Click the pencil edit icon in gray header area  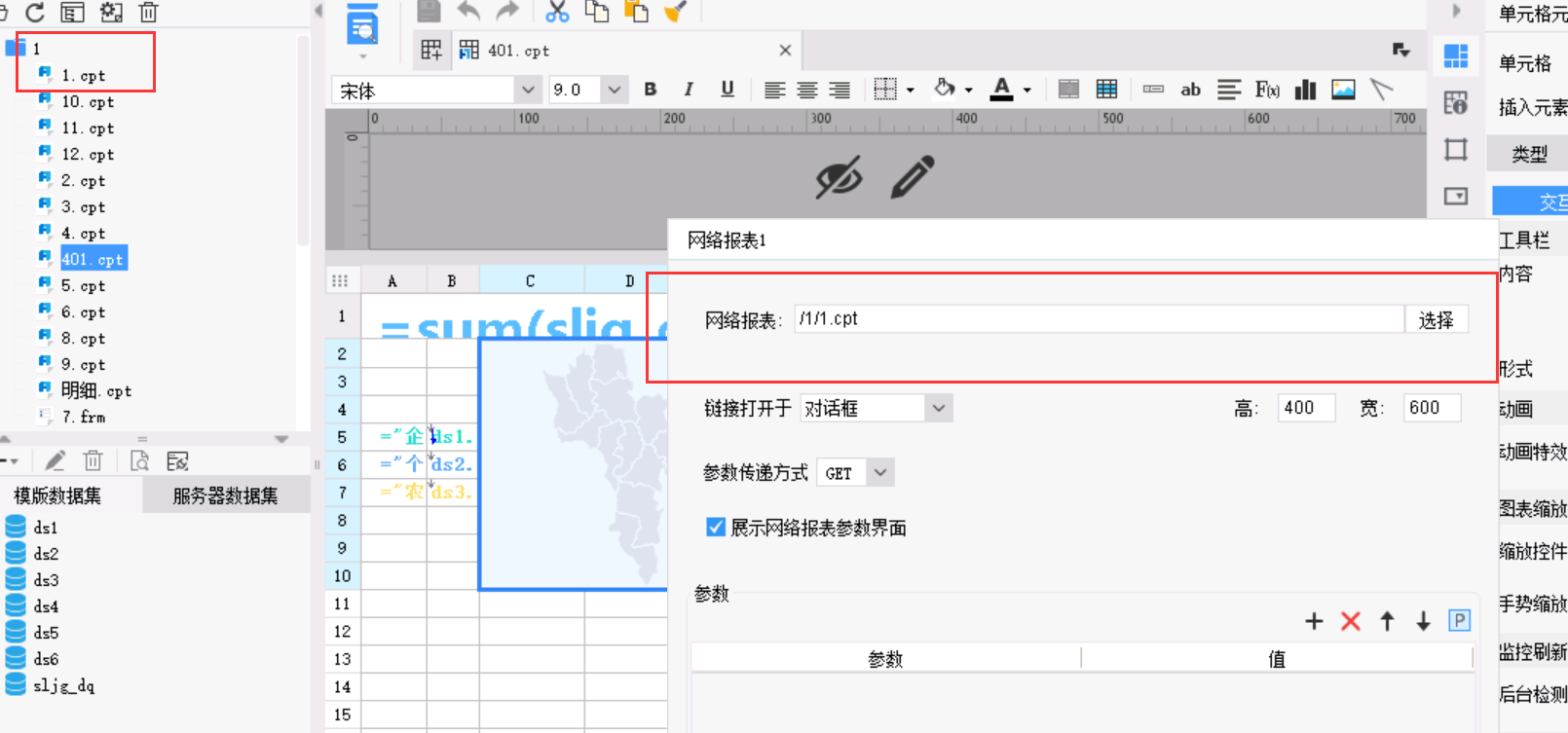point(913,177)
